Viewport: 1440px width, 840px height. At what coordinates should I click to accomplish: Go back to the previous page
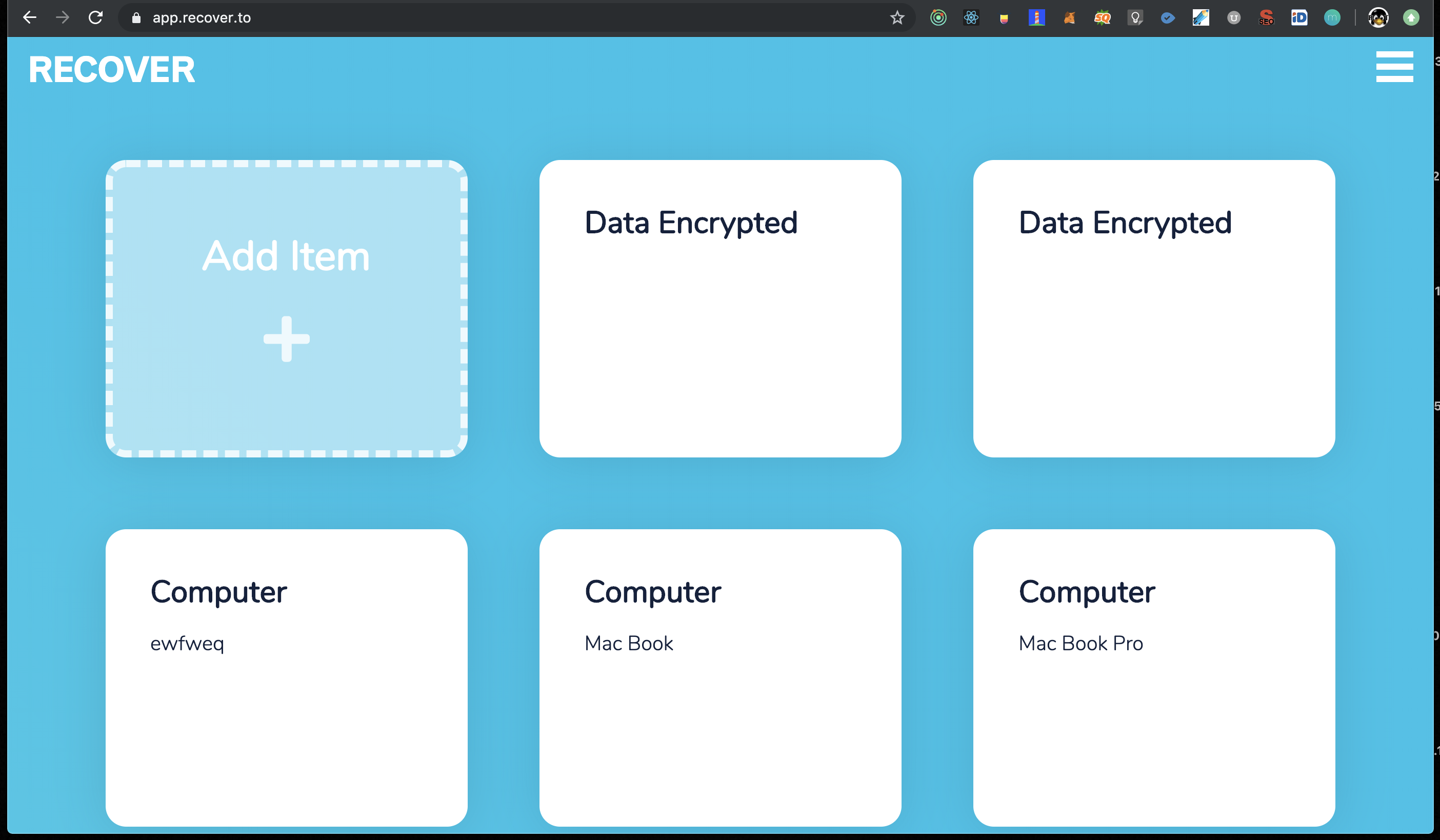pos(30,18)
